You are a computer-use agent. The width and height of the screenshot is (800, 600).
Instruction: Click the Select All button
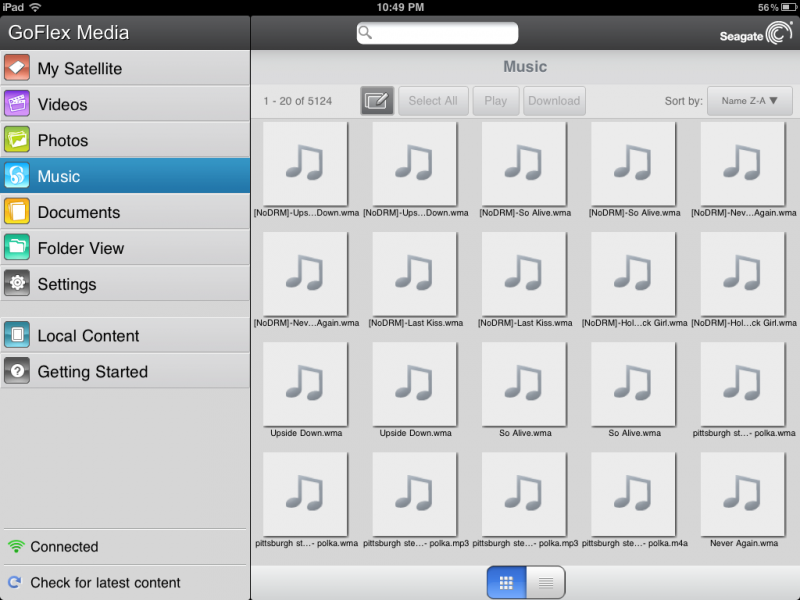point(433,101)
